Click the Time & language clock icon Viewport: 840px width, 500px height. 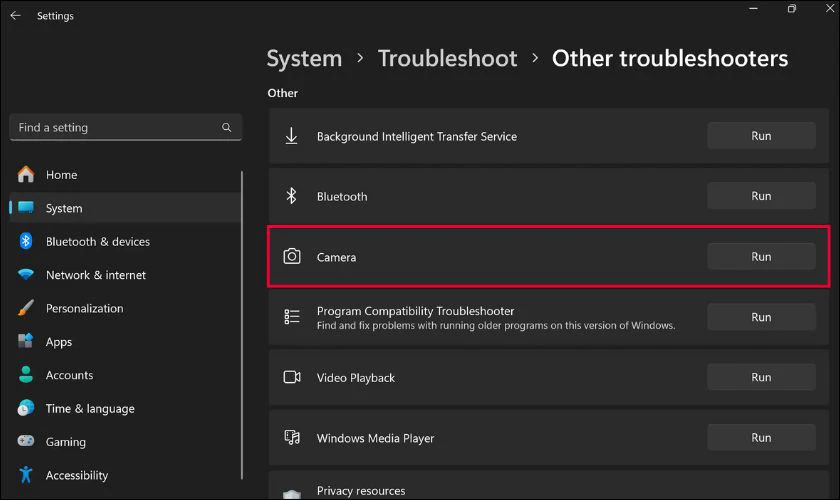(x=25, y=408)
